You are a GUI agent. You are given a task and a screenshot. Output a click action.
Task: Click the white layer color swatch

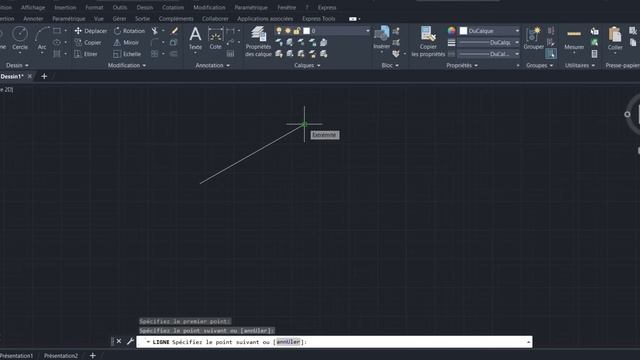(x=307, y=31)
